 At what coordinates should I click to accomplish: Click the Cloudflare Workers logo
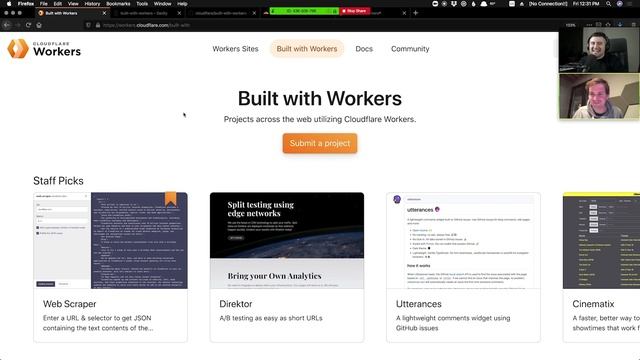tap(44, 49)
